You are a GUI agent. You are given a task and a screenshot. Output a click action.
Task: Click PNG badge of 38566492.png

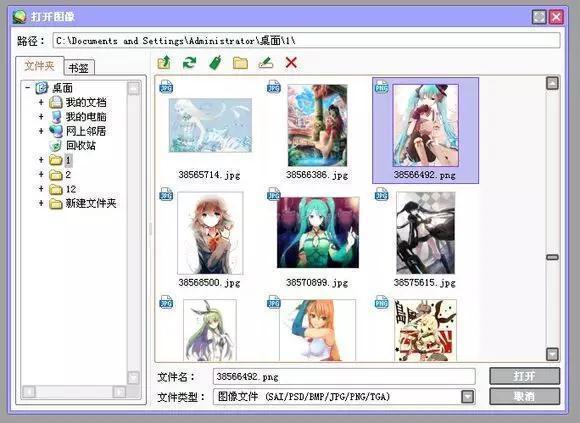[x=381, y=87]
